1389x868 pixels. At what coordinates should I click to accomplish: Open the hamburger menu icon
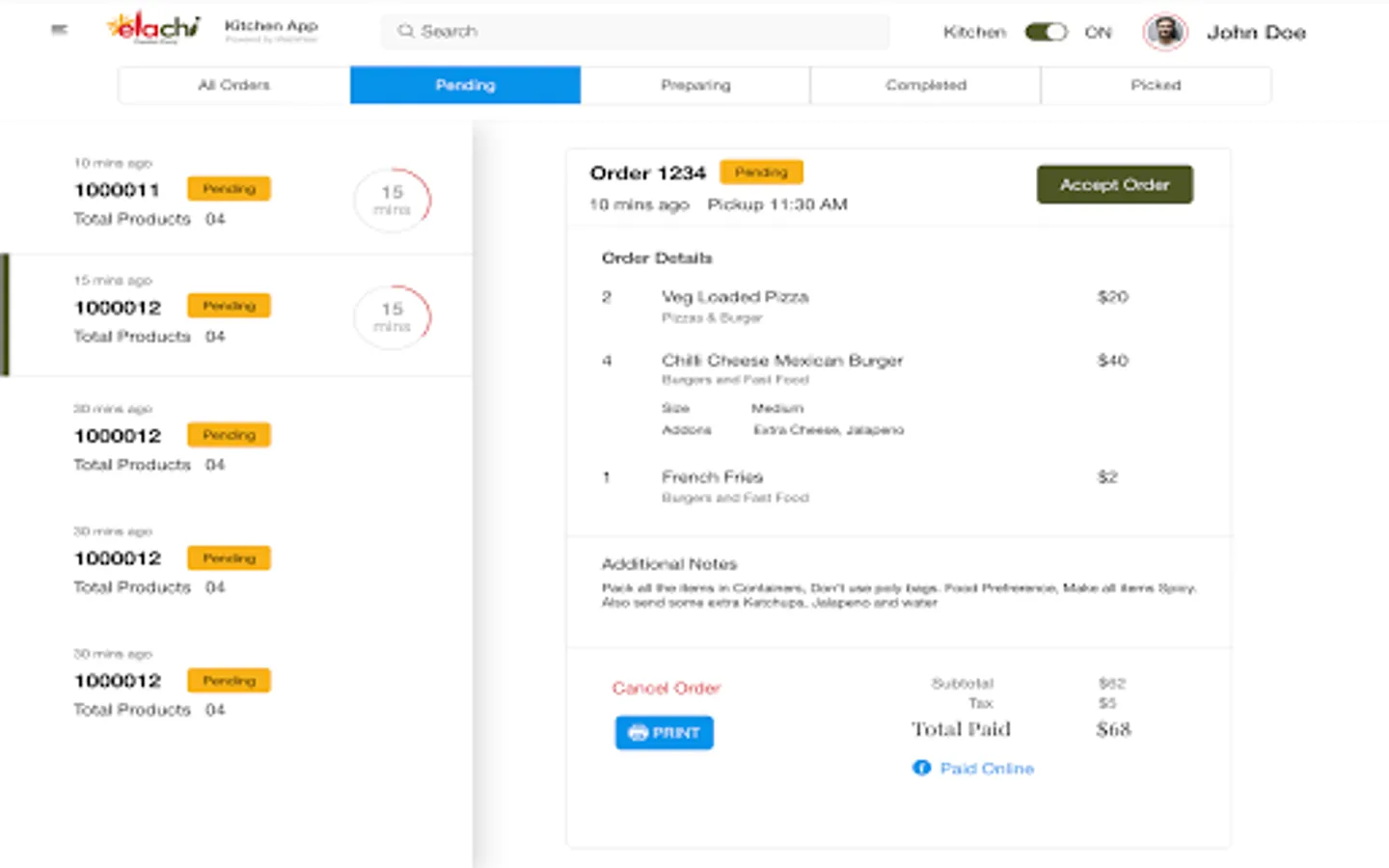point(59,30)
